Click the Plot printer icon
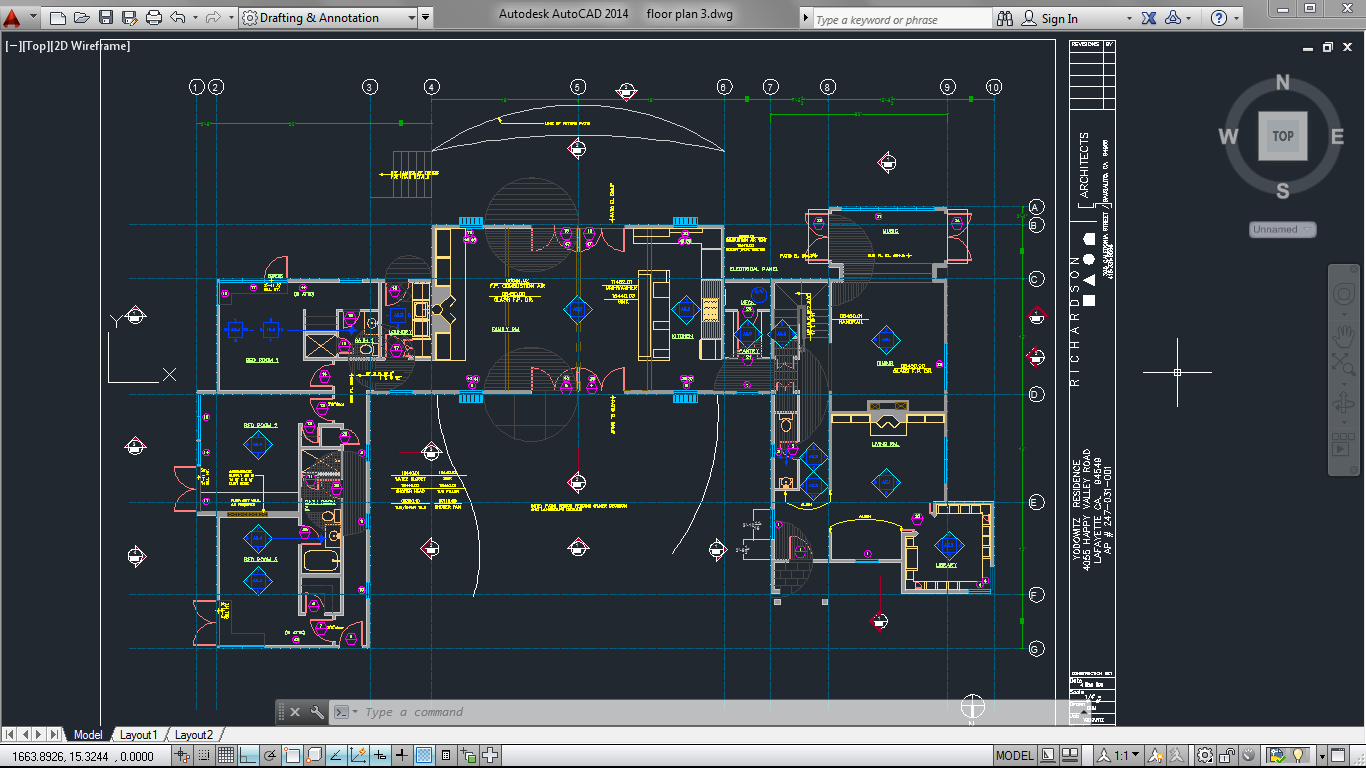1366x768 pixels. pos(153,18)
